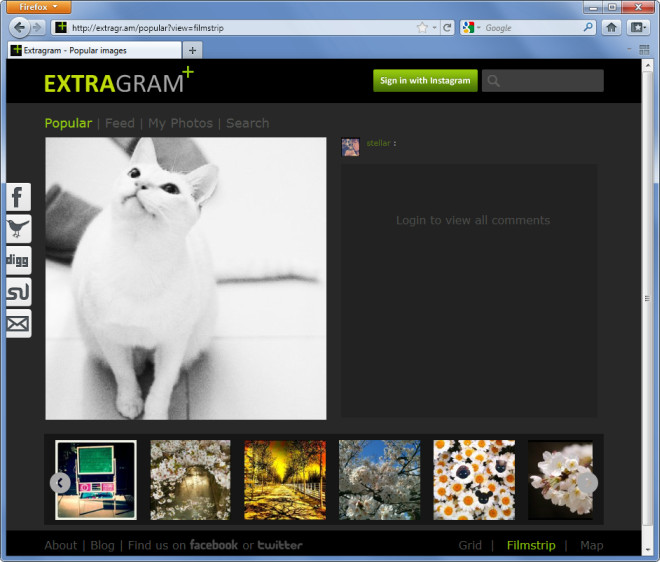Click the page scrollbar up arrow
This screenshot has width=660, height=562.
point(647,65)
